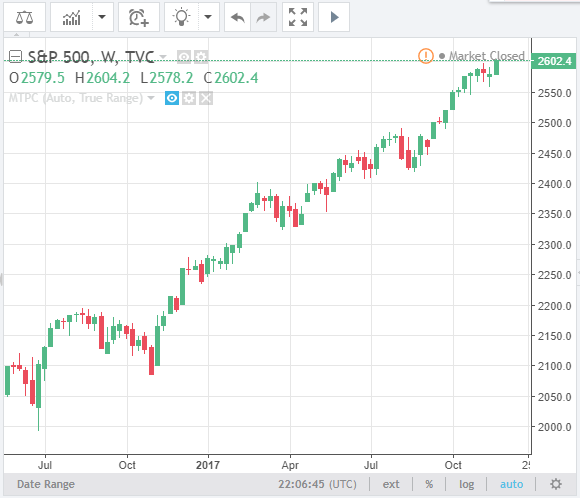Click the 2017 time axis label

208,465
